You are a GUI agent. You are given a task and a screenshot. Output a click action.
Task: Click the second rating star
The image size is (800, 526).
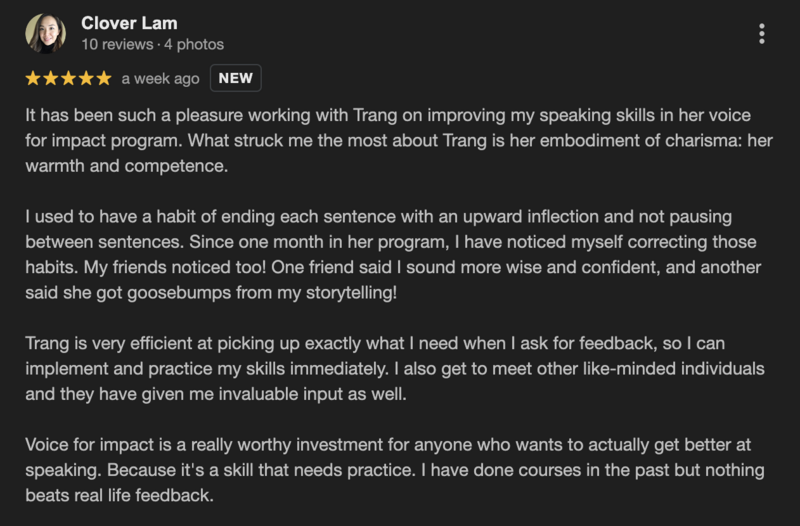[x=51, y=78]
